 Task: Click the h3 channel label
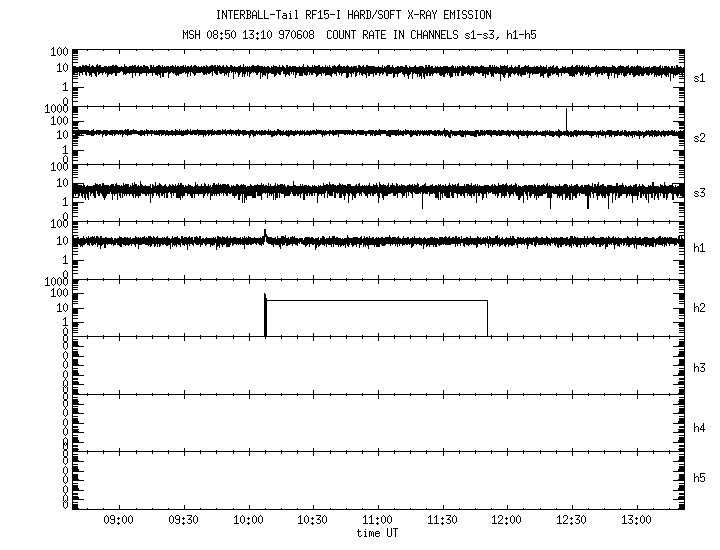(x=700, y=367)
